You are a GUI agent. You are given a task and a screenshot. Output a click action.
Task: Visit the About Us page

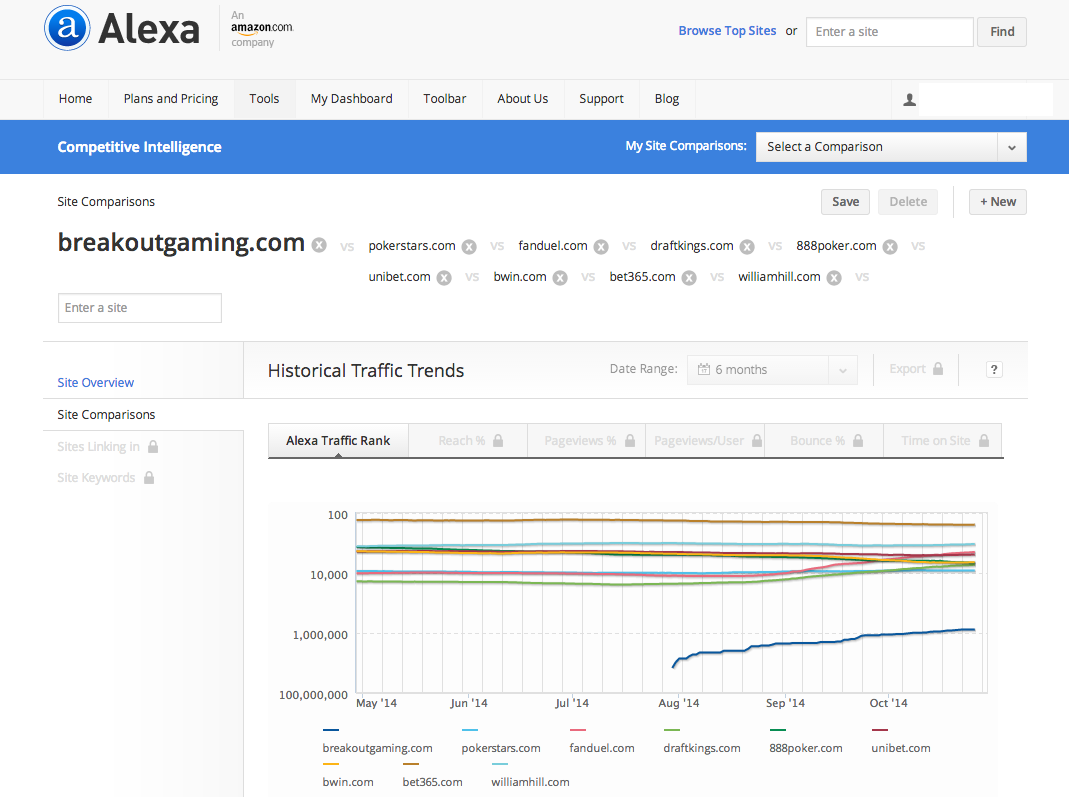(x=523, y=99)
